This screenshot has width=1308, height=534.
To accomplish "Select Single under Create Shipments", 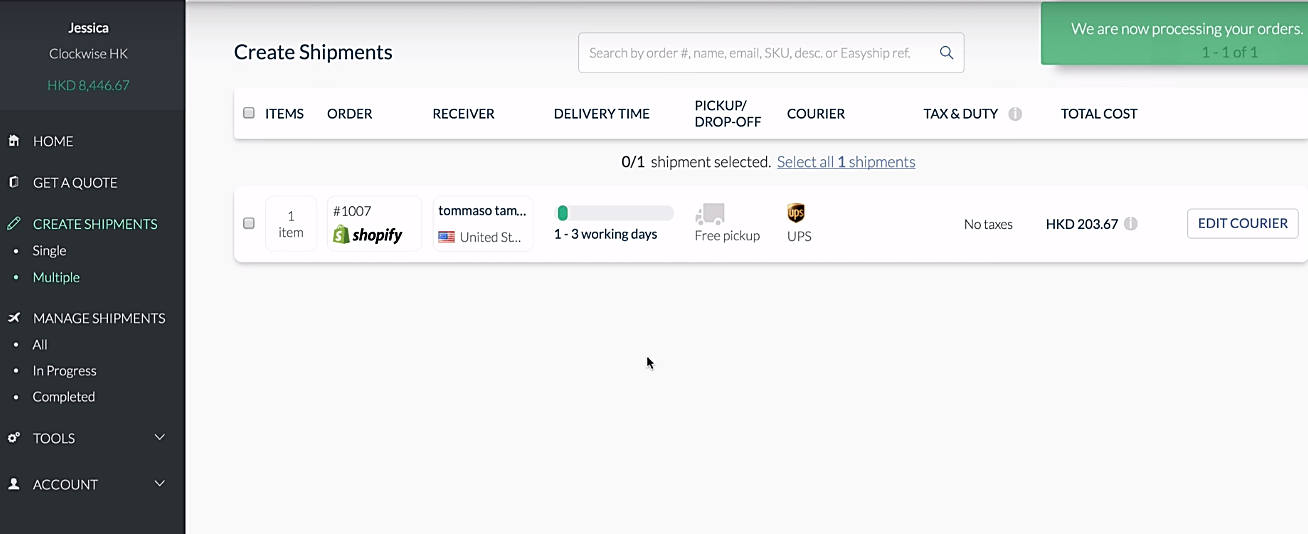I will tap(49, 251).
